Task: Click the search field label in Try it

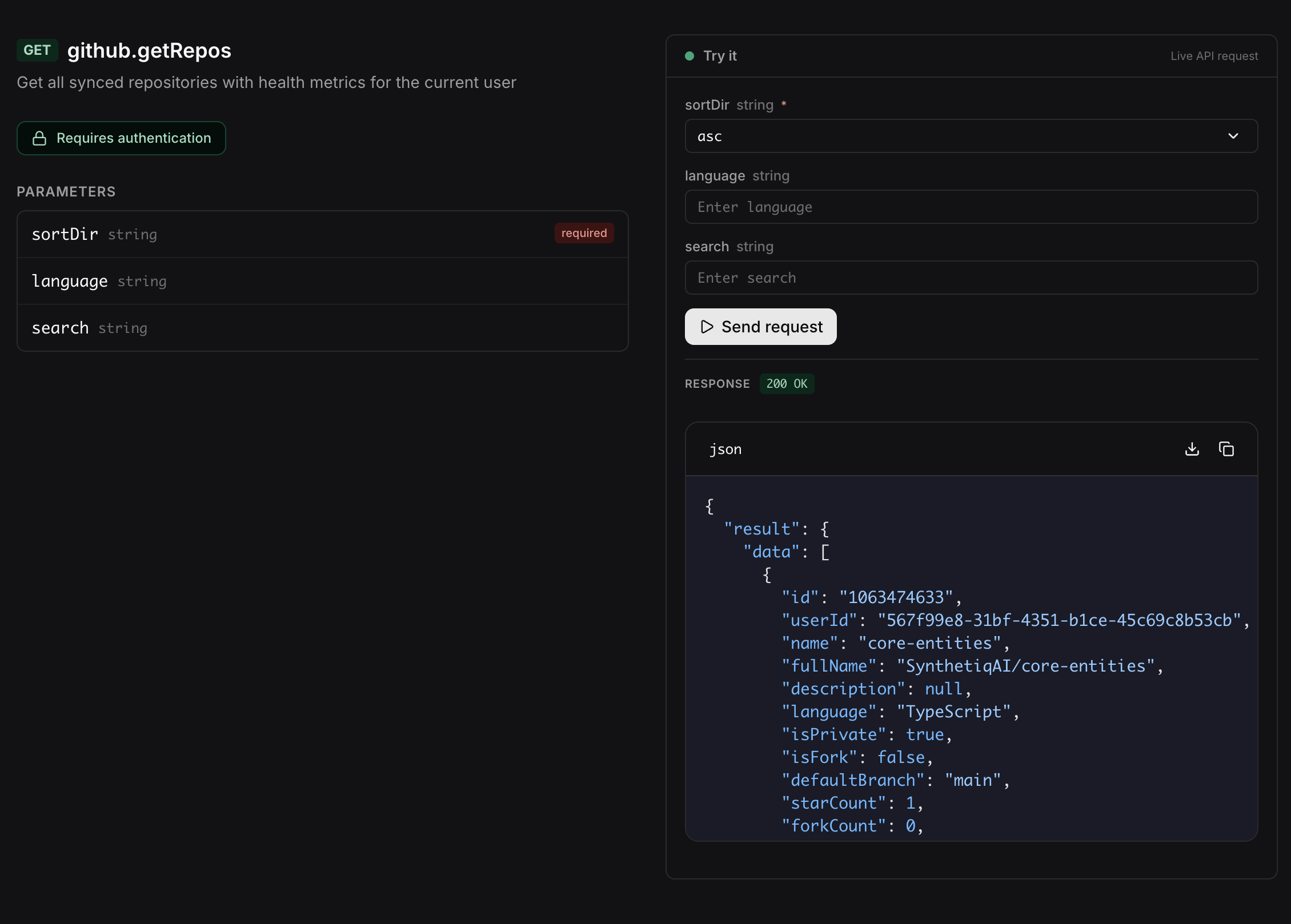Action: 707,247
